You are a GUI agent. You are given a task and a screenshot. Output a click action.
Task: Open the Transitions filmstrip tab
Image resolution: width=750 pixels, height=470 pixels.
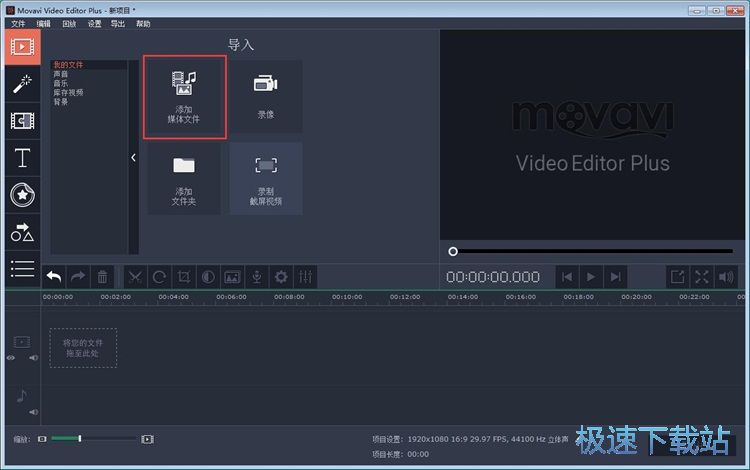tap(22, 120)
